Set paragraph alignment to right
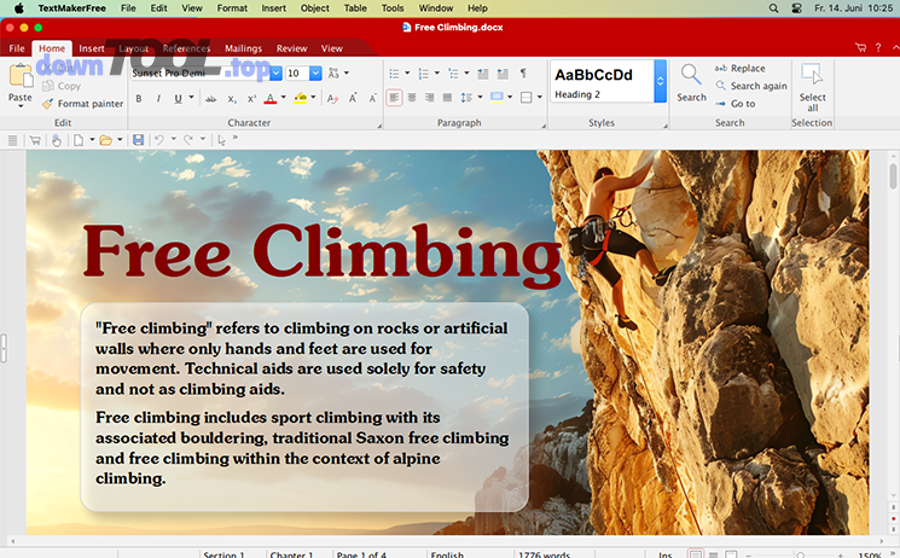Image resolution: width=900 pixels, height=558 pixels. pyautogui.click(x=429, y=98)
